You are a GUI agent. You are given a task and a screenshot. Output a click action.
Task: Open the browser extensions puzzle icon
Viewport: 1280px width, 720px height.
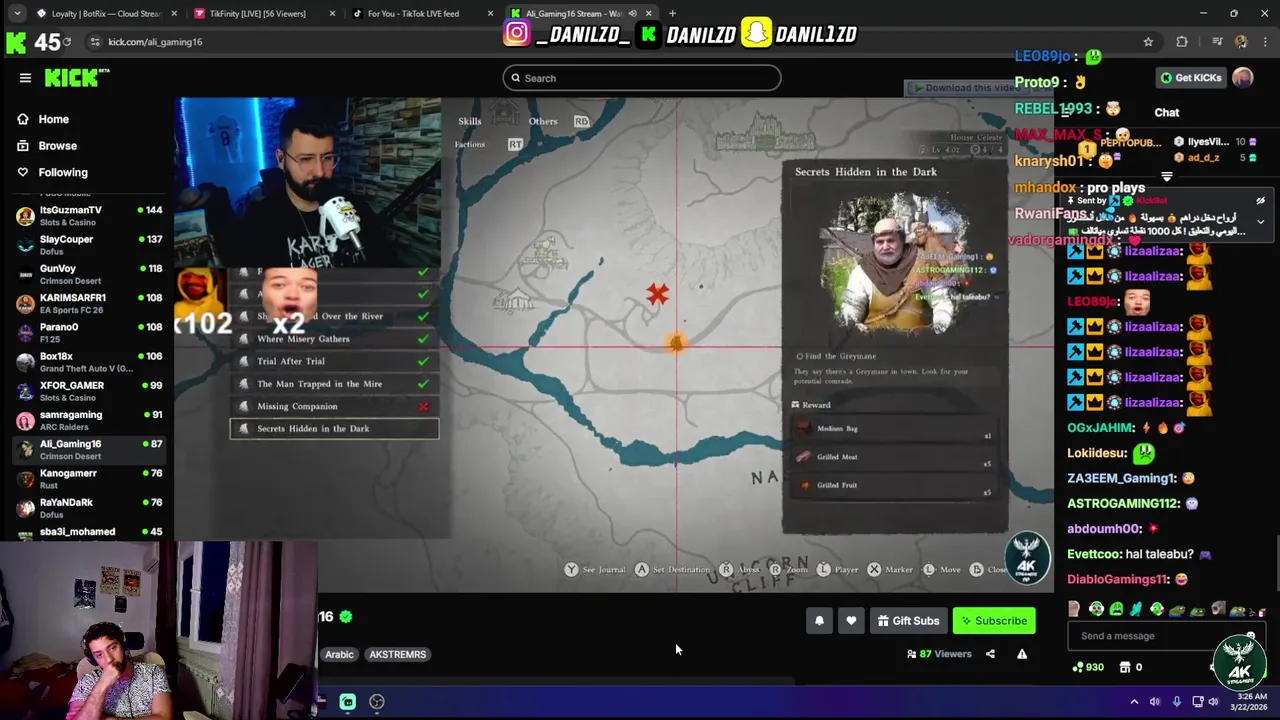[x=1182, y=42]
